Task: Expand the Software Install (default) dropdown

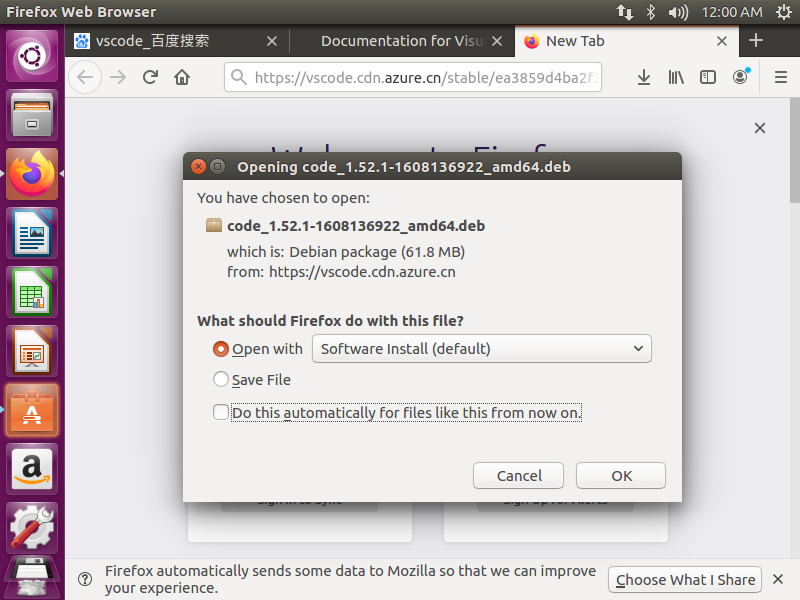Action: [482, 349]
